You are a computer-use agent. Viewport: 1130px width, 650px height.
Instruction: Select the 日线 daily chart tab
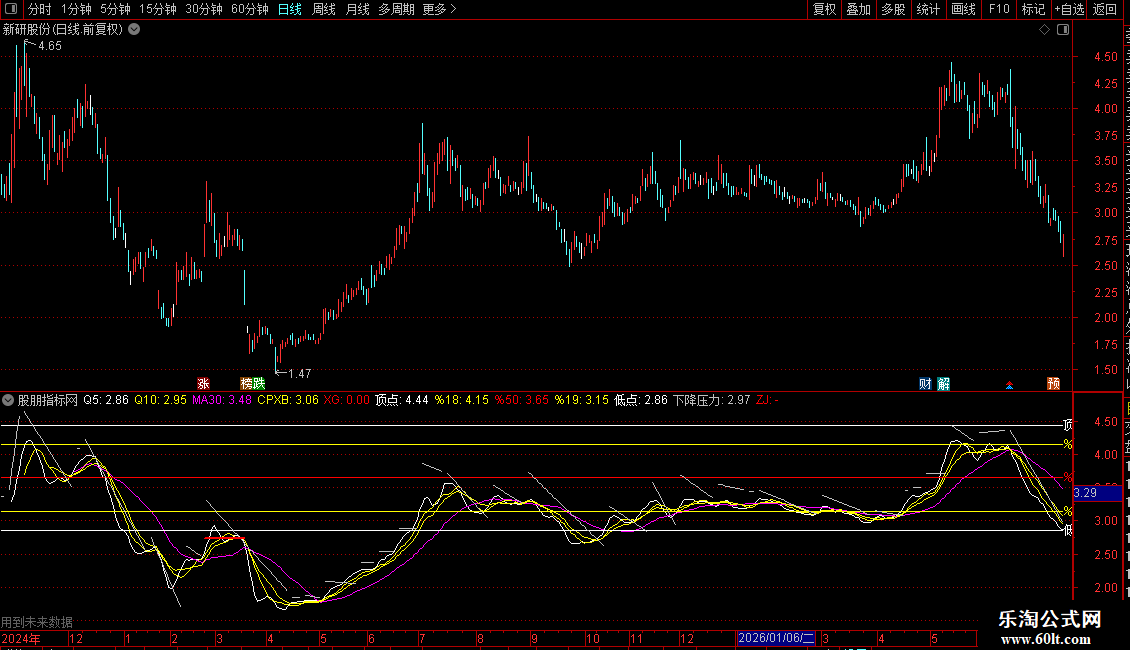tap(290, 9)
